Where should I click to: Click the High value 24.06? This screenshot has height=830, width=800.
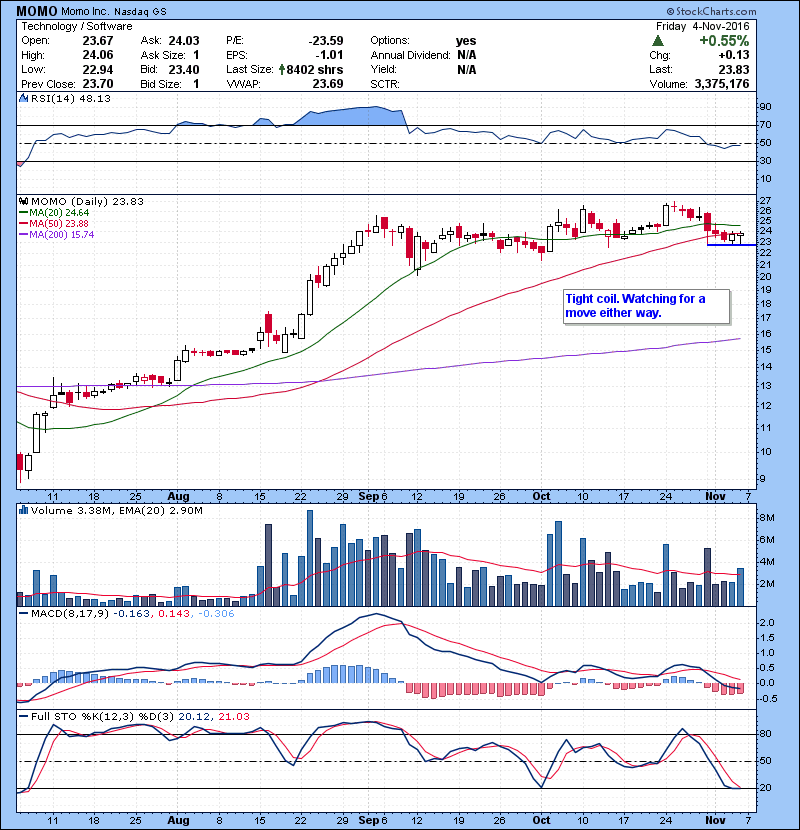pos(98,55)
